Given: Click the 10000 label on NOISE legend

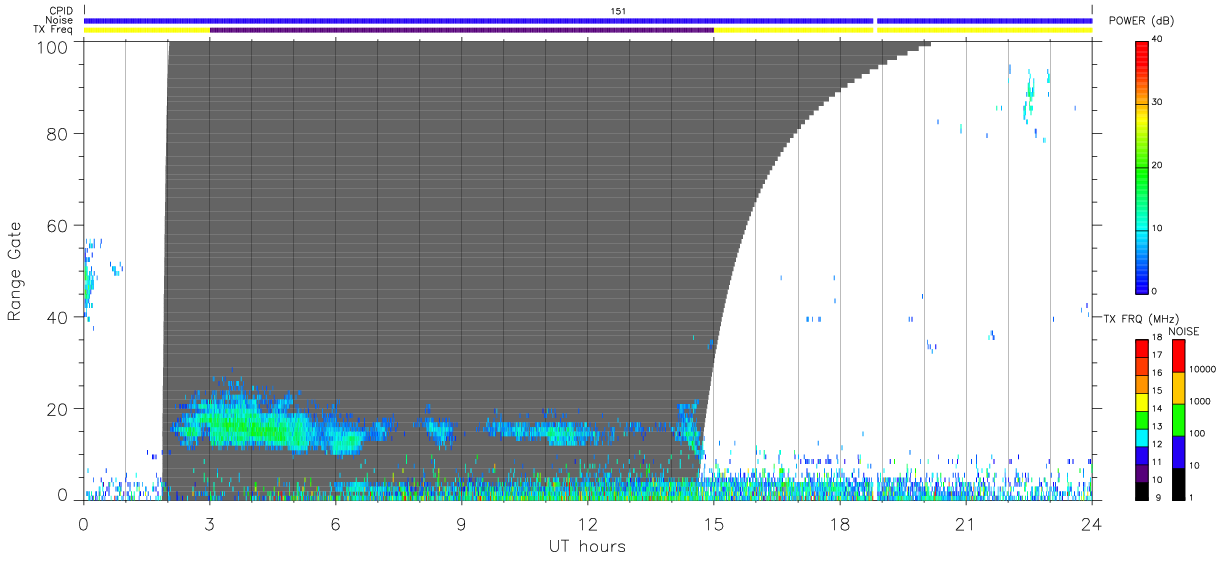Looking at the screenshot, I should click(1203, 369).
